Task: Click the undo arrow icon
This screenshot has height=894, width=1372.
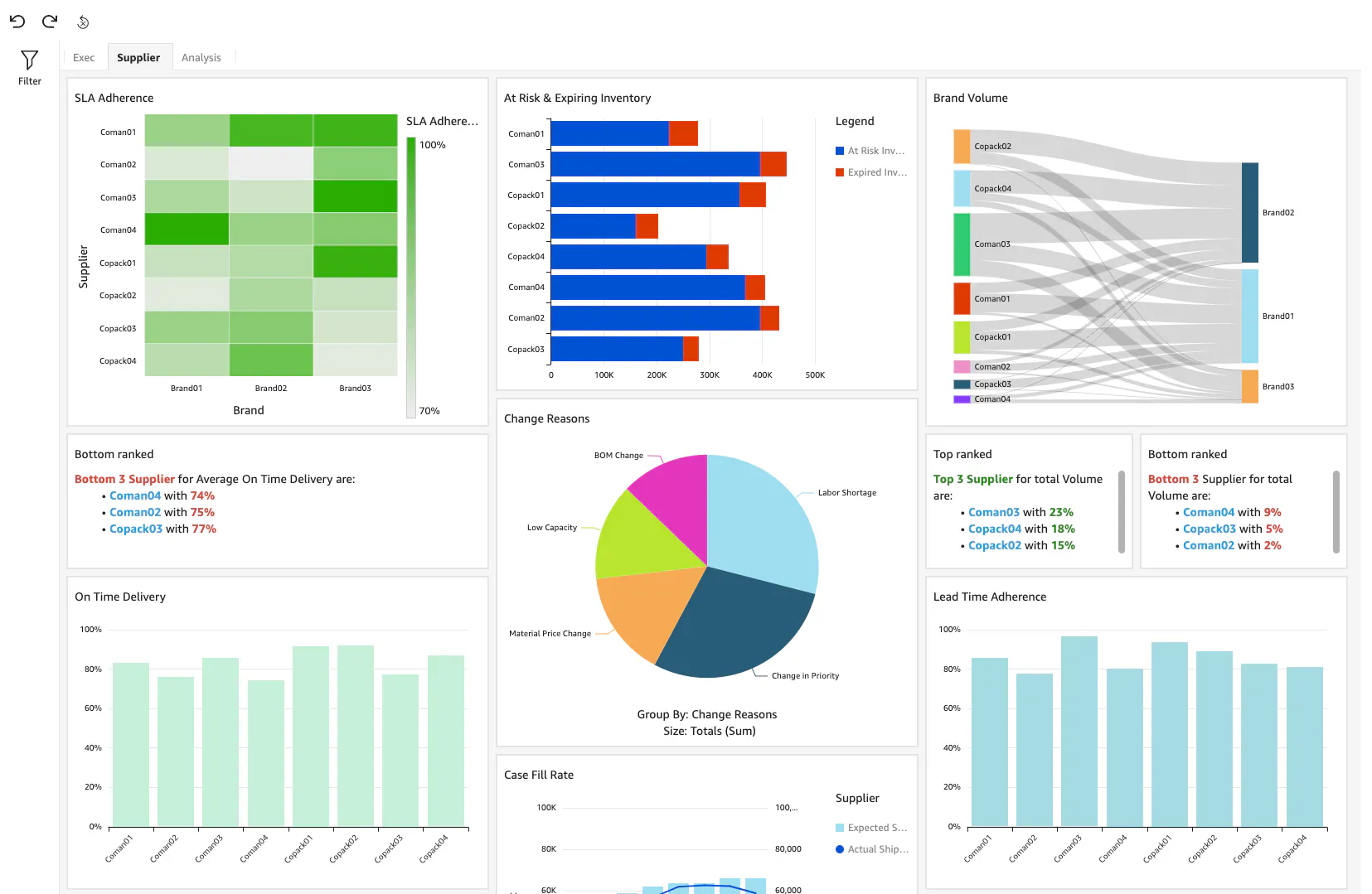Action: 17,22
